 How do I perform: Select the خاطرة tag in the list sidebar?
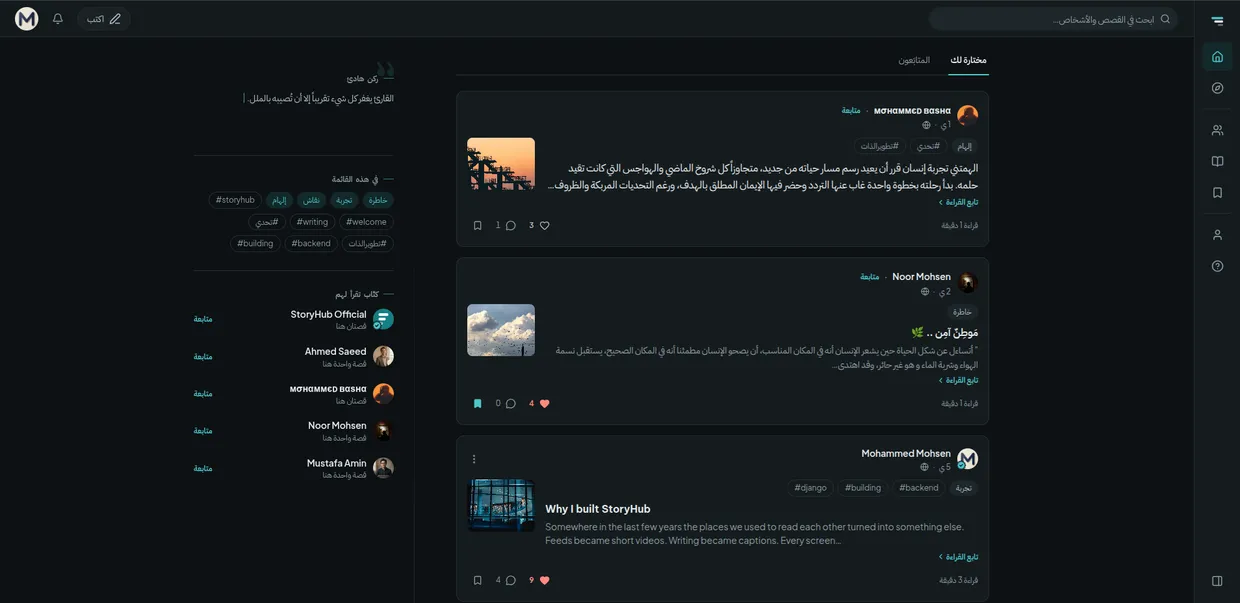pos(378,200)
